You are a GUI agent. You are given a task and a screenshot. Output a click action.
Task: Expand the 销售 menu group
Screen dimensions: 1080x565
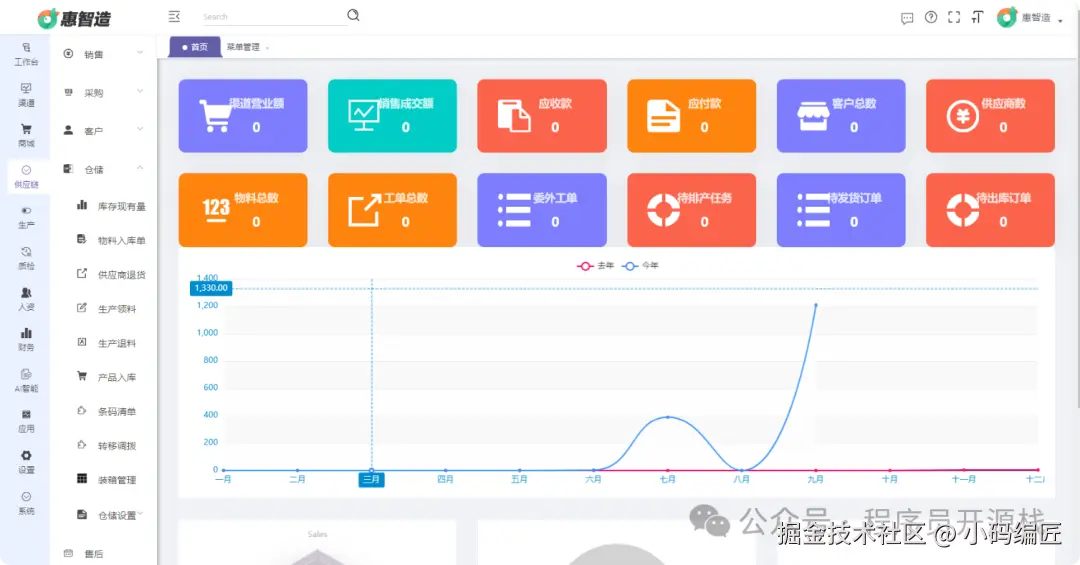(x=103, y=54)
